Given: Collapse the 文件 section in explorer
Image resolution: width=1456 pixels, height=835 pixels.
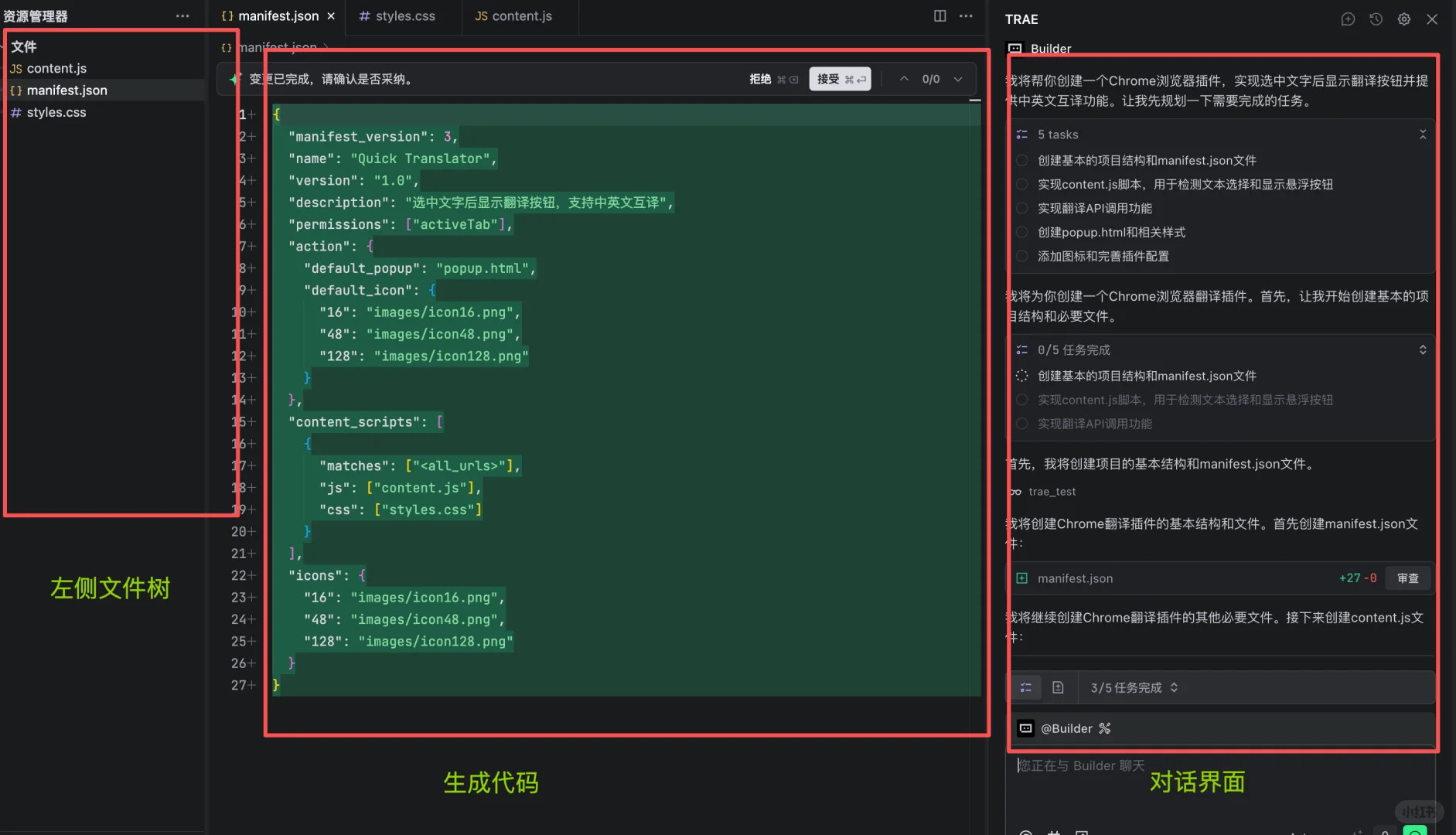Looking at the screenshot, I should (x=24, y=46).
